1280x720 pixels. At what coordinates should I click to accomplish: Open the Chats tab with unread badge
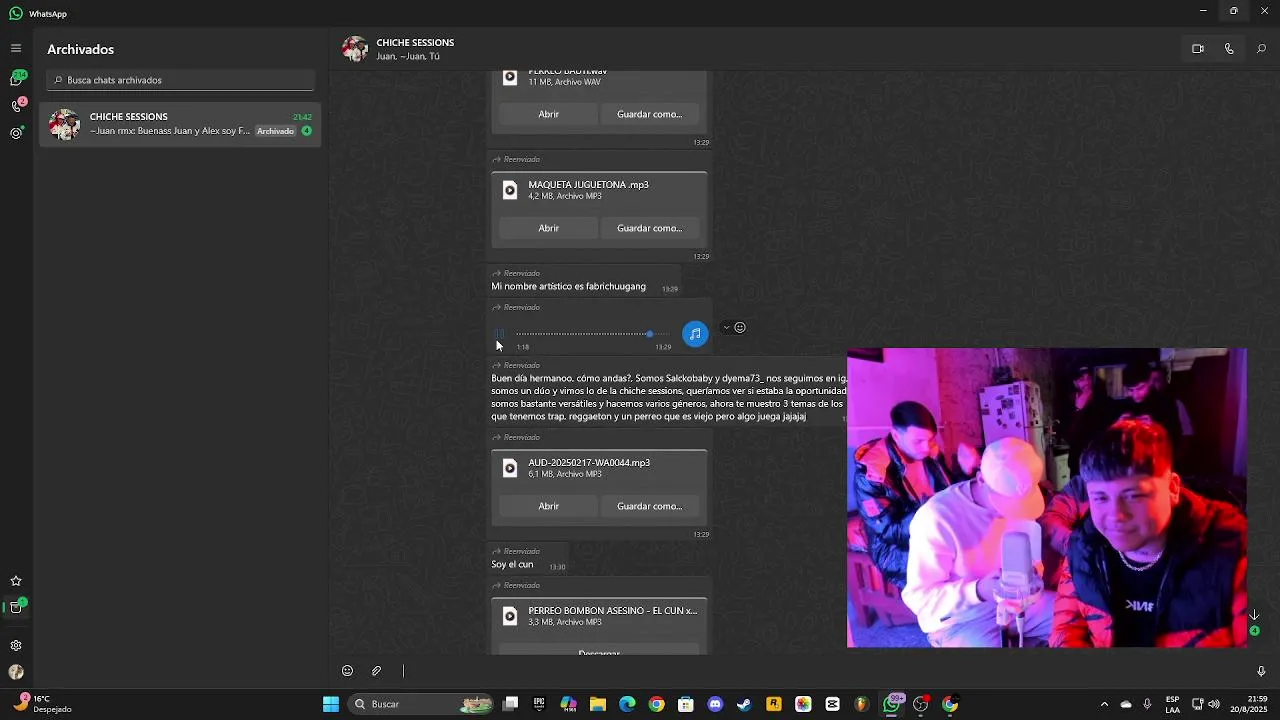coord(16,79)
